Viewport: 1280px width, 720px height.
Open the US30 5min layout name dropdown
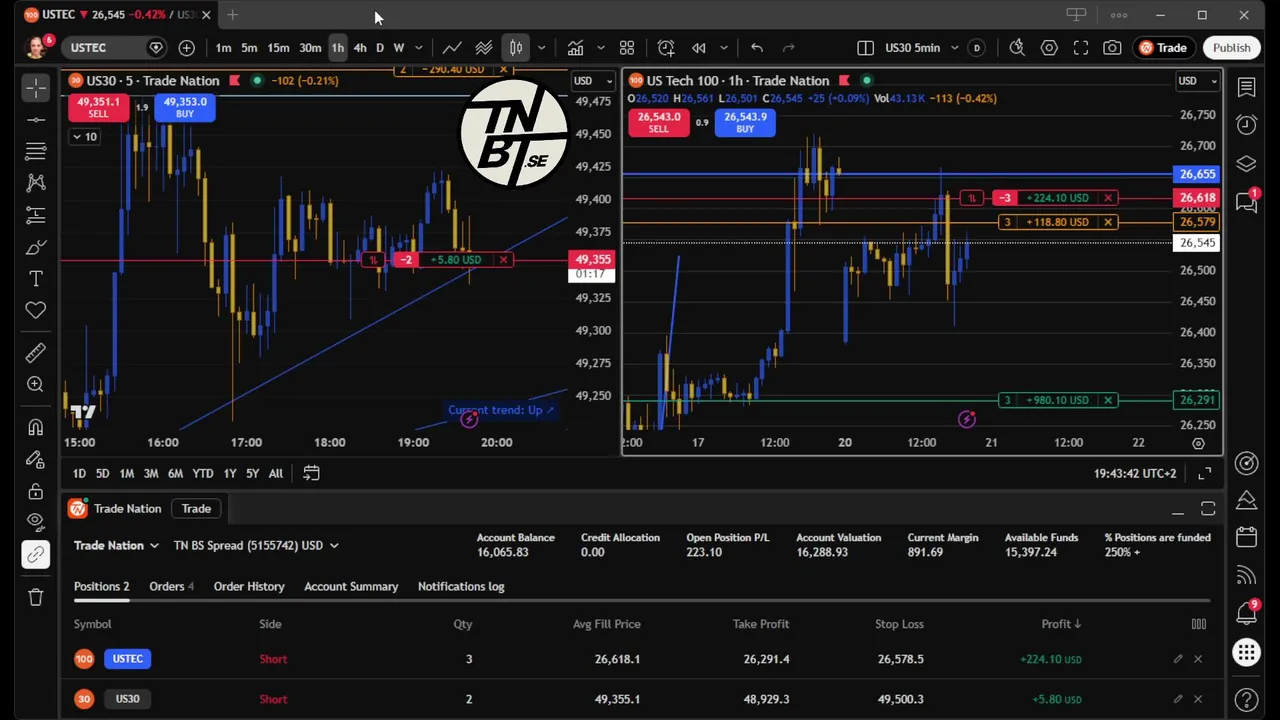[x=954, y=48]
